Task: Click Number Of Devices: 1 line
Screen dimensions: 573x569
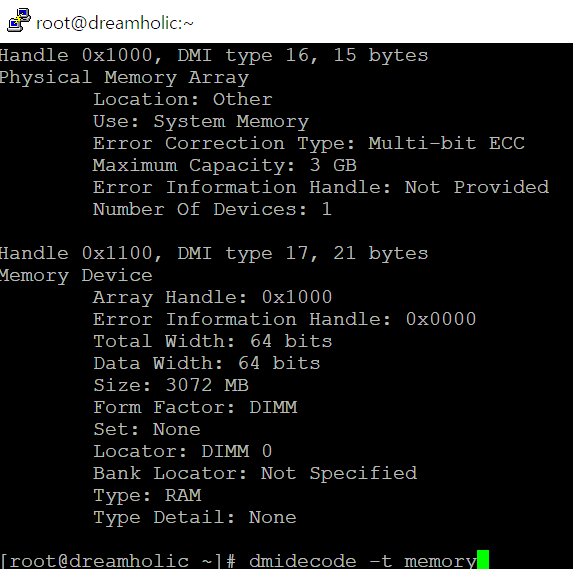Action: (x=212, y=209)
